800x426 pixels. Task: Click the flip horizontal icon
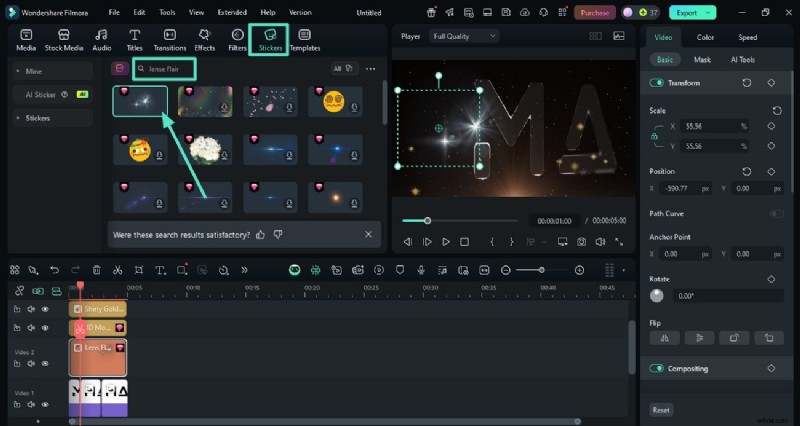[665, 338]
